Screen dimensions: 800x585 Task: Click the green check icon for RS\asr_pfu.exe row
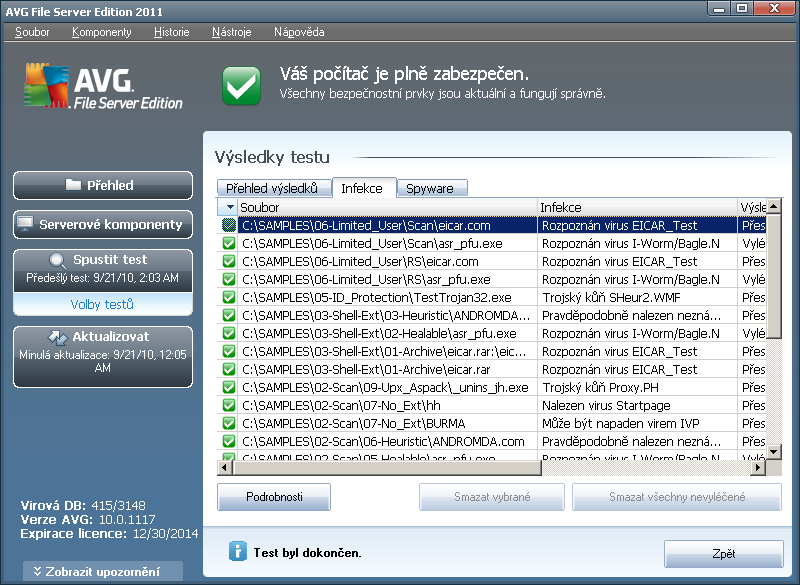tap(229, 279)
